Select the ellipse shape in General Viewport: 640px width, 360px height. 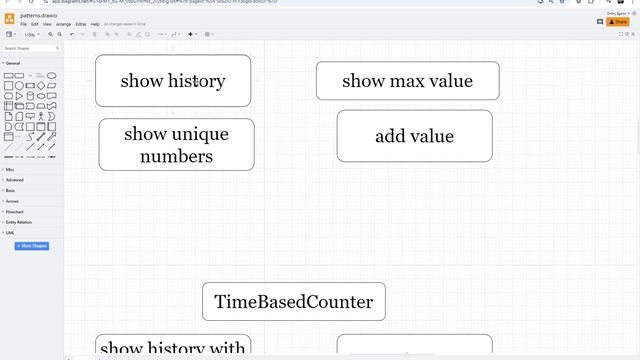(51, 76)
